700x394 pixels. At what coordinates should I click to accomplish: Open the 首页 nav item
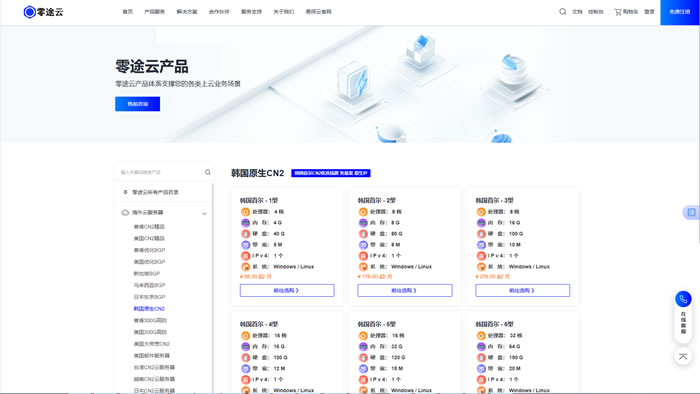click(x=128, y=12)
